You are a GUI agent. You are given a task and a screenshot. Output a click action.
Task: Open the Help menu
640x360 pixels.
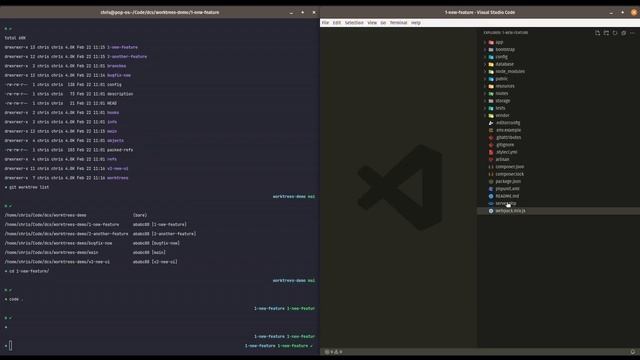[416, 23]
